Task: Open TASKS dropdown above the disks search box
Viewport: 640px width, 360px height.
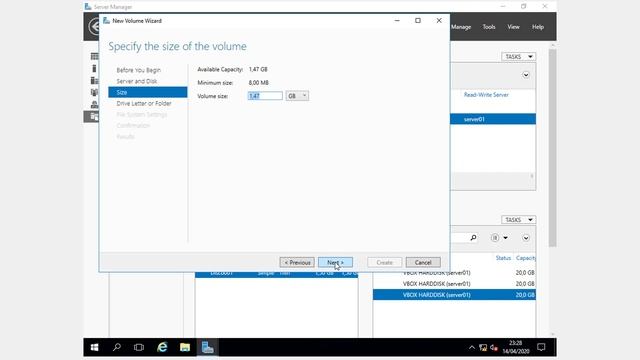Action: point(518,220)
